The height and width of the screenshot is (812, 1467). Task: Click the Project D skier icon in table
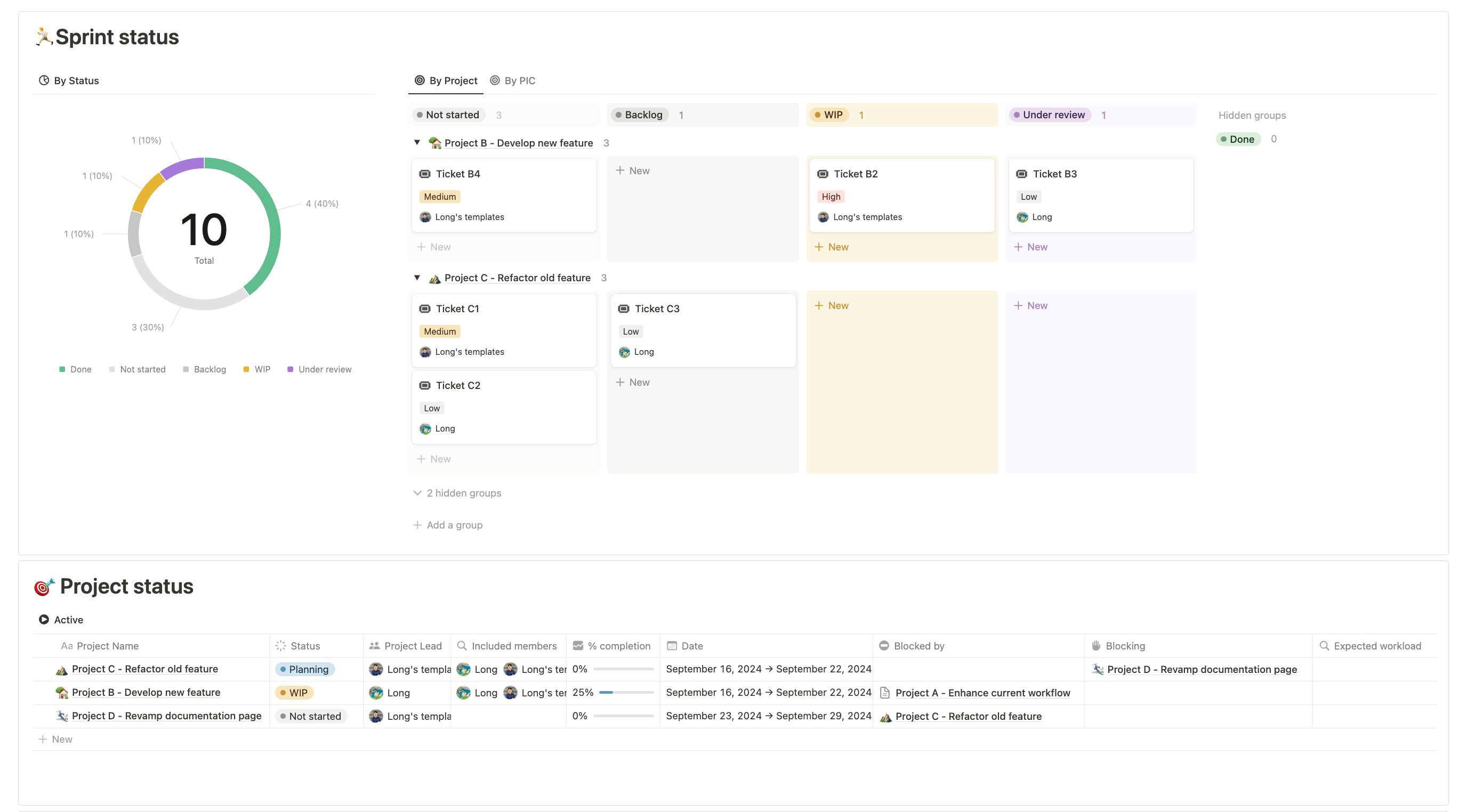[x=62, y=717]
